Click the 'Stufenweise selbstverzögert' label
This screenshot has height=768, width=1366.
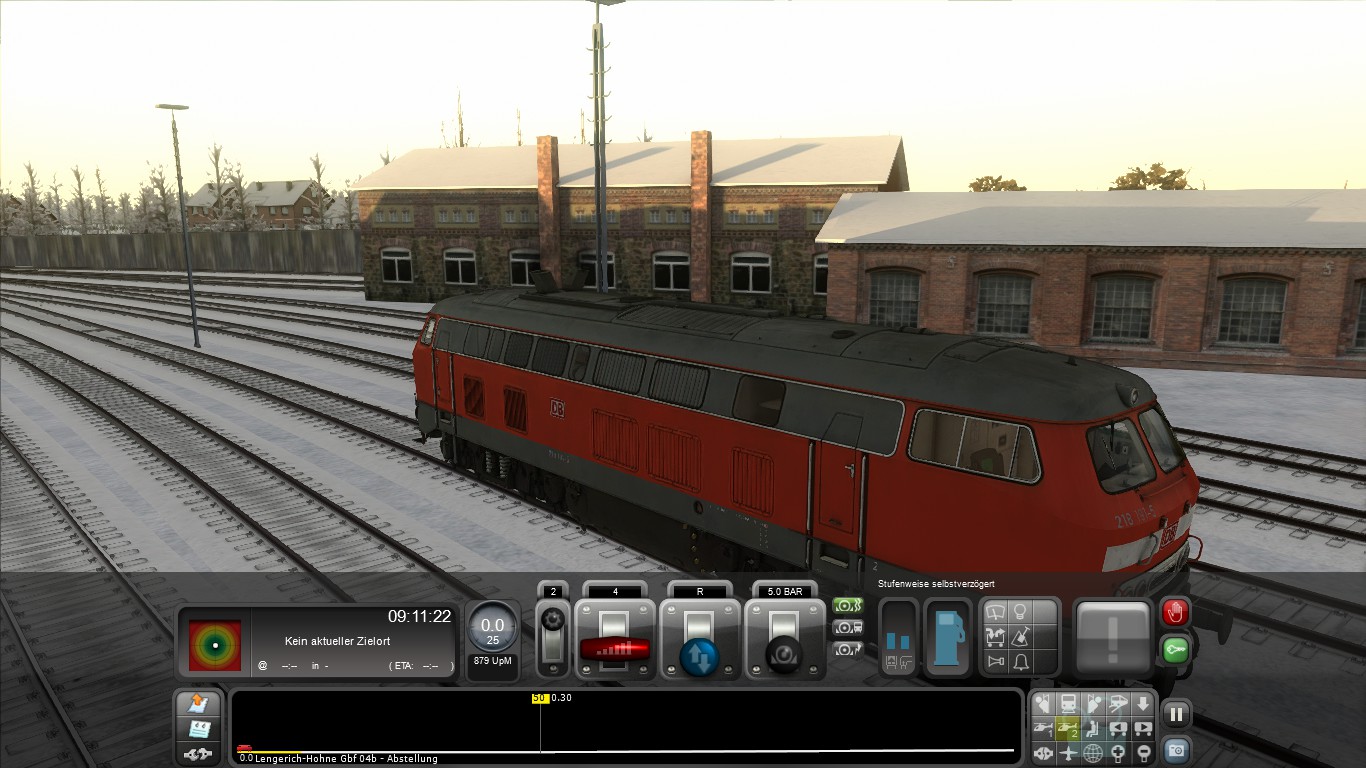click(x=936, y=584)
